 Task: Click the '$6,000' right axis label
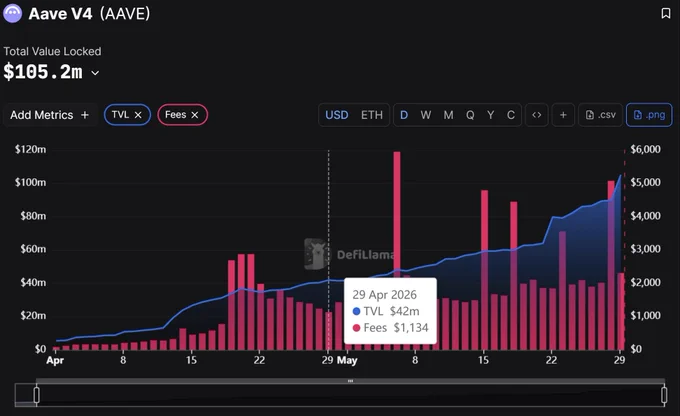tap(645, 149)
